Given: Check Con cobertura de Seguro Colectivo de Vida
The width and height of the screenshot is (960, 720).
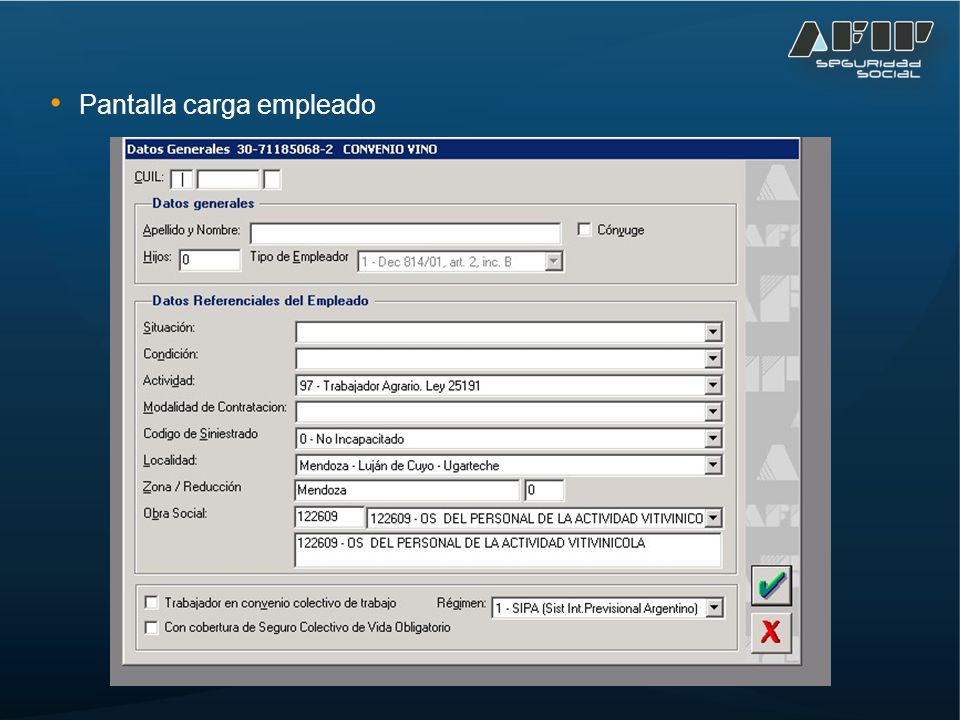Looking at the screenshot, I should click(151, 627).
